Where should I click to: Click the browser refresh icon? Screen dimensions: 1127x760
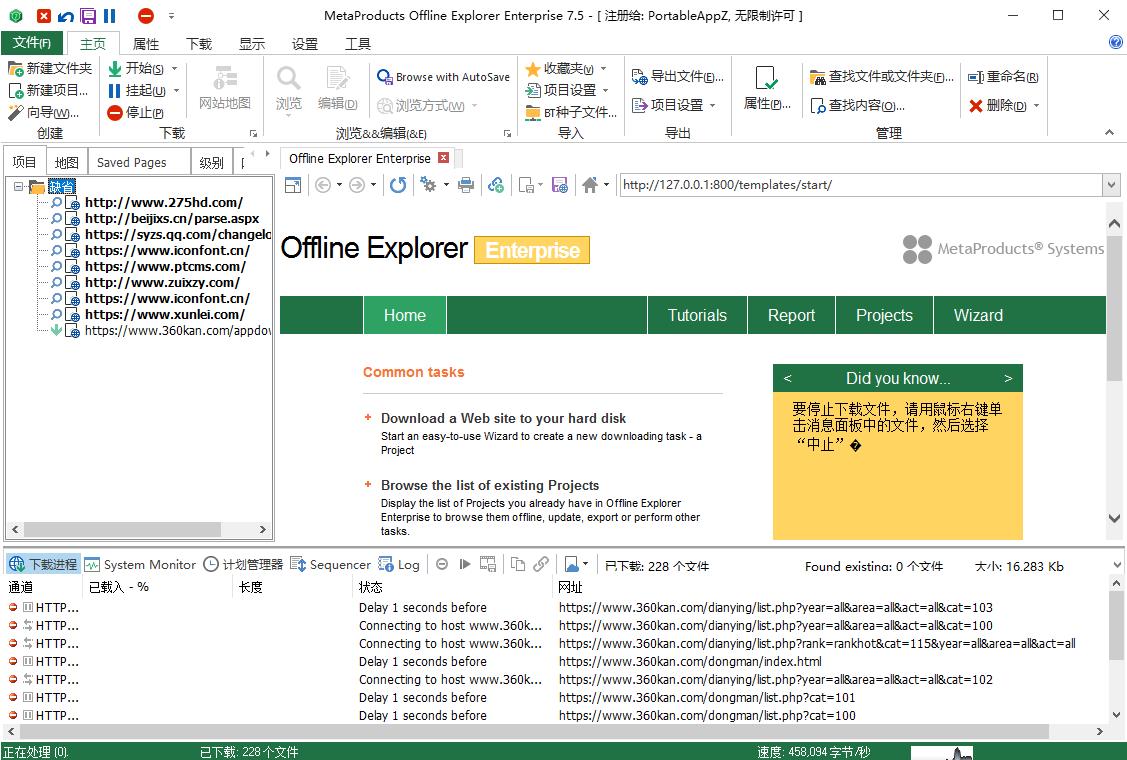(397, 186)
